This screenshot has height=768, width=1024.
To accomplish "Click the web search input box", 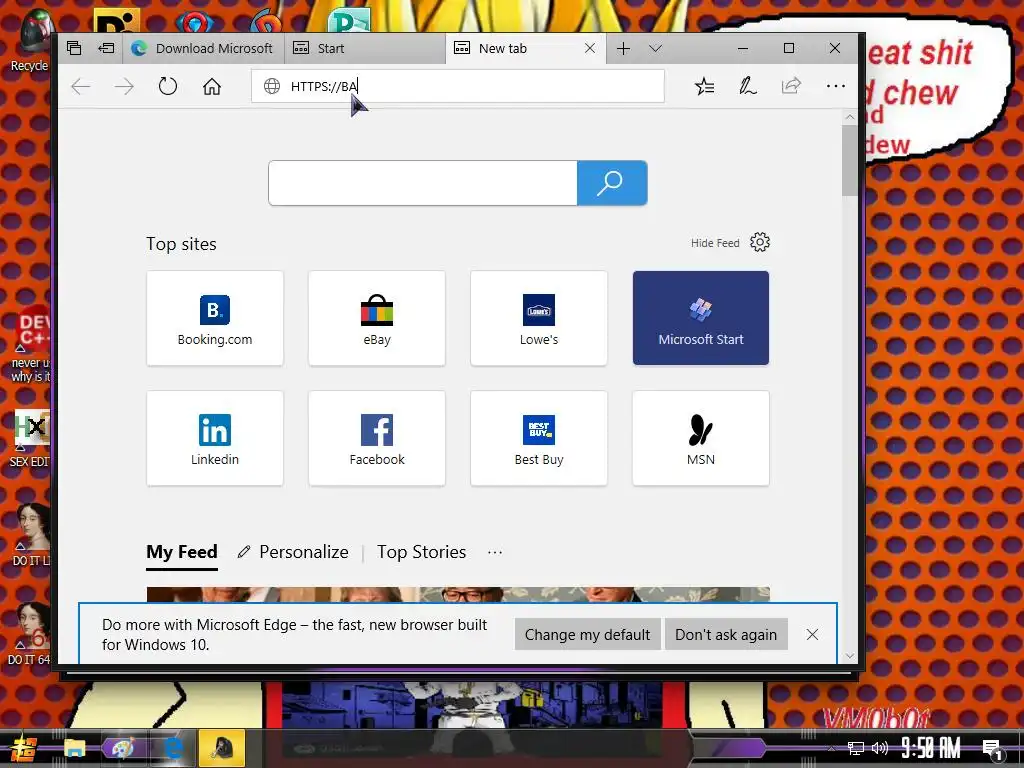I will [x=423, y=183].
